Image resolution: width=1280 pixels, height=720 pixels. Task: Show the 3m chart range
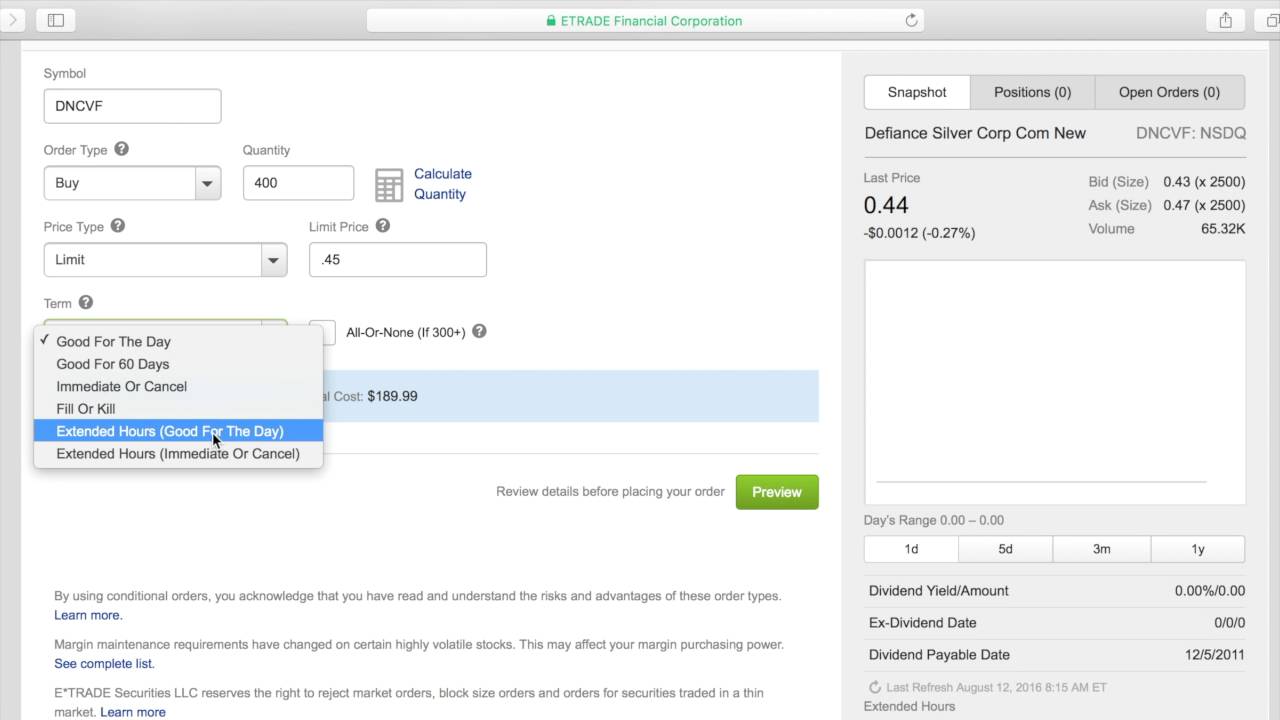1101,549
